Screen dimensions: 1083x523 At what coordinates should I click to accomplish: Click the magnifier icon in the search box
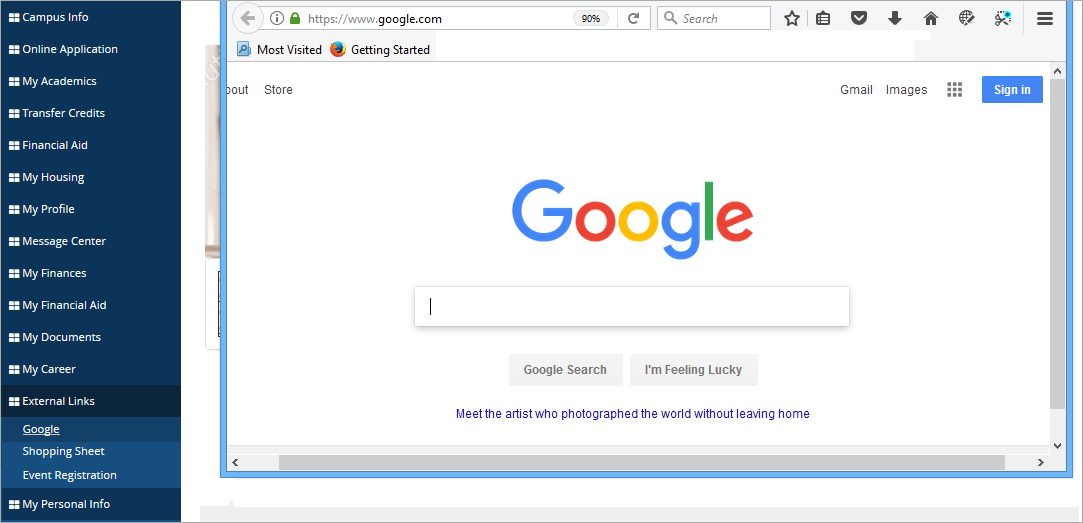coord(670,19)
